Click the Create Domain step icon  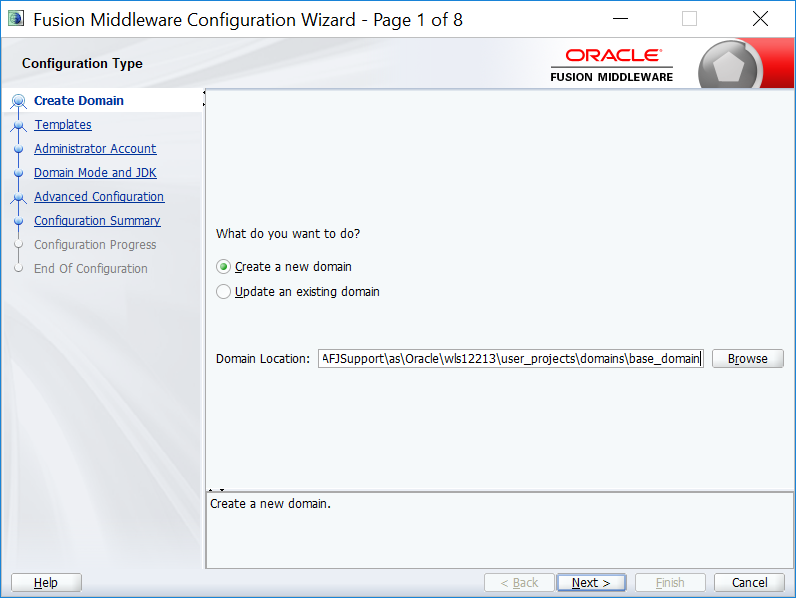point(18,101)
